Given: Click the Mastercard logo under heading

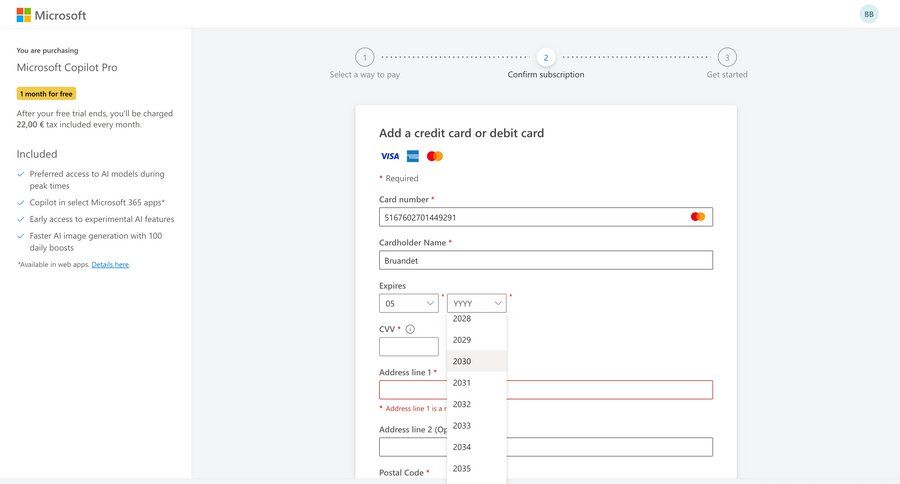Looking at the screenshot, I should (x=435, y=156).
